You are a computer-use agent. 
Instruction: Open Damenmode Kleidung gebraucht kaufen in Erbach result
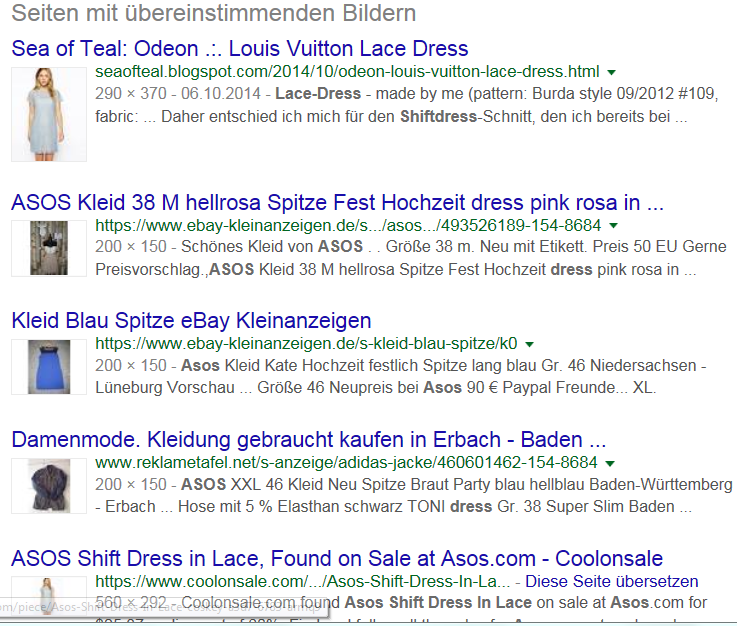pos(309,439)
